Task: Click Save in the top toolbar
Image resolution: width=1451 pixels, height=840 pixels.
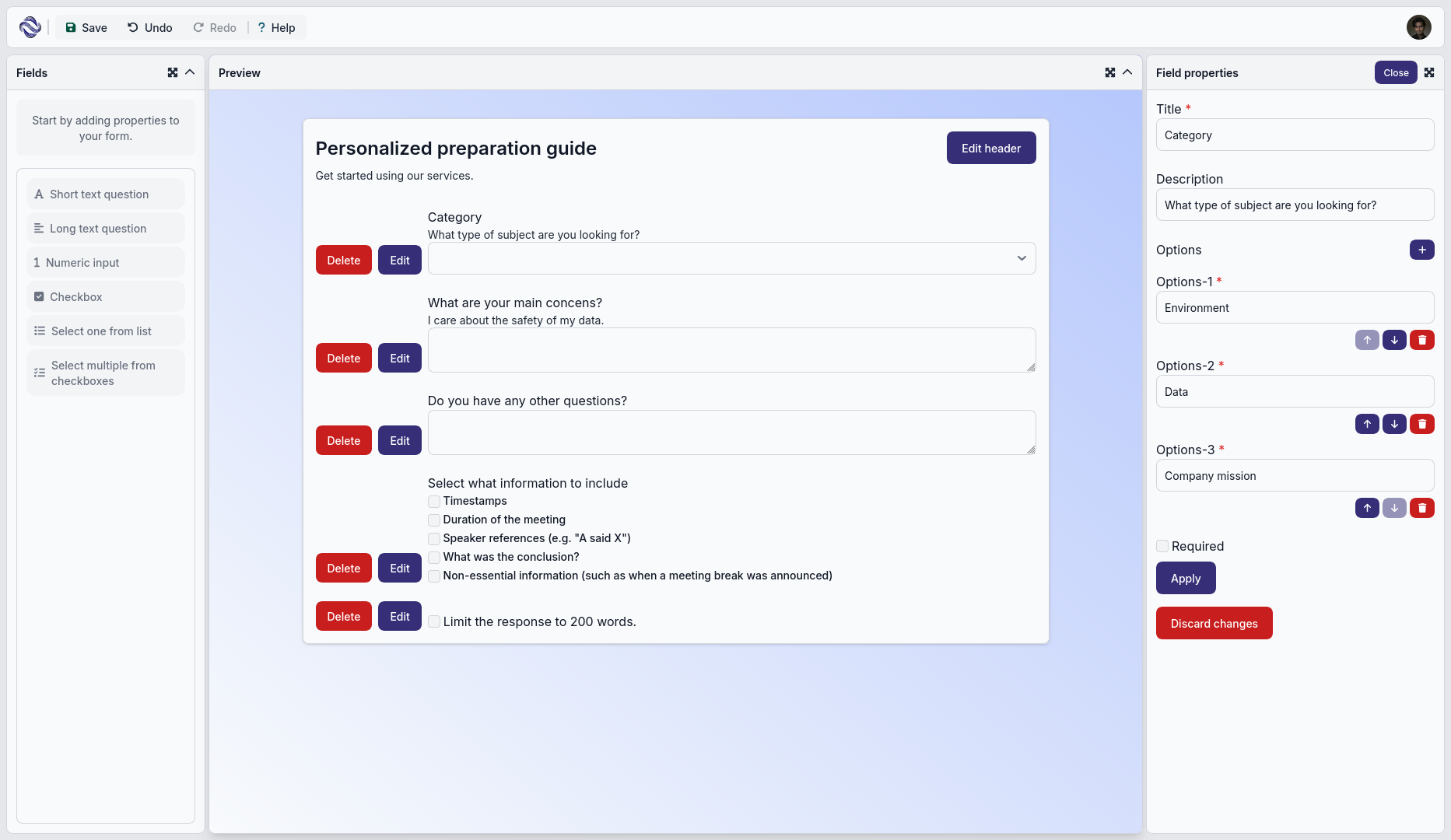Action: (x=86, y=27)
